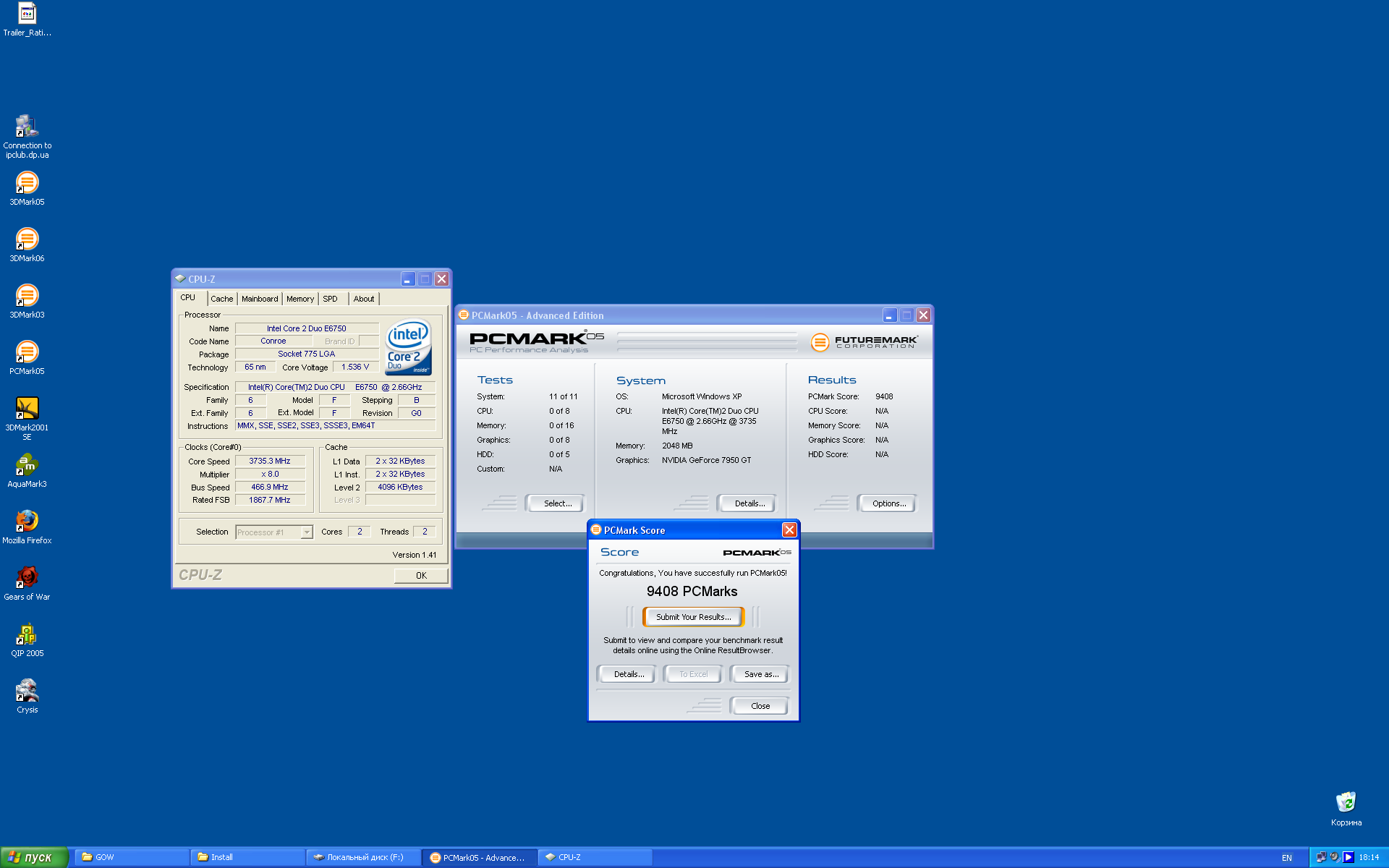Click the Multiplier x 8.0 value
Screen dimensions: 1389x868
[270, 474]
